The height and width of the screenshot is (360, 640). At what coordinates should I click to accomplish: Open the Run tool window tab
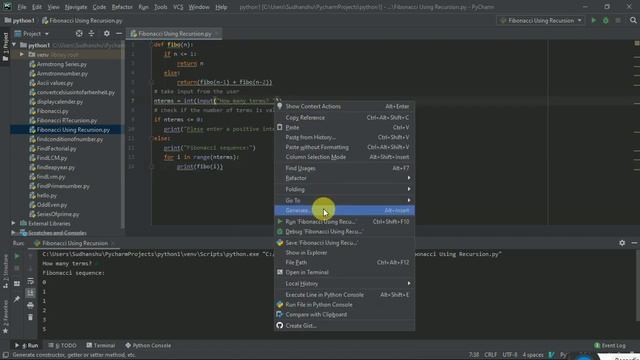click(27, 345)
